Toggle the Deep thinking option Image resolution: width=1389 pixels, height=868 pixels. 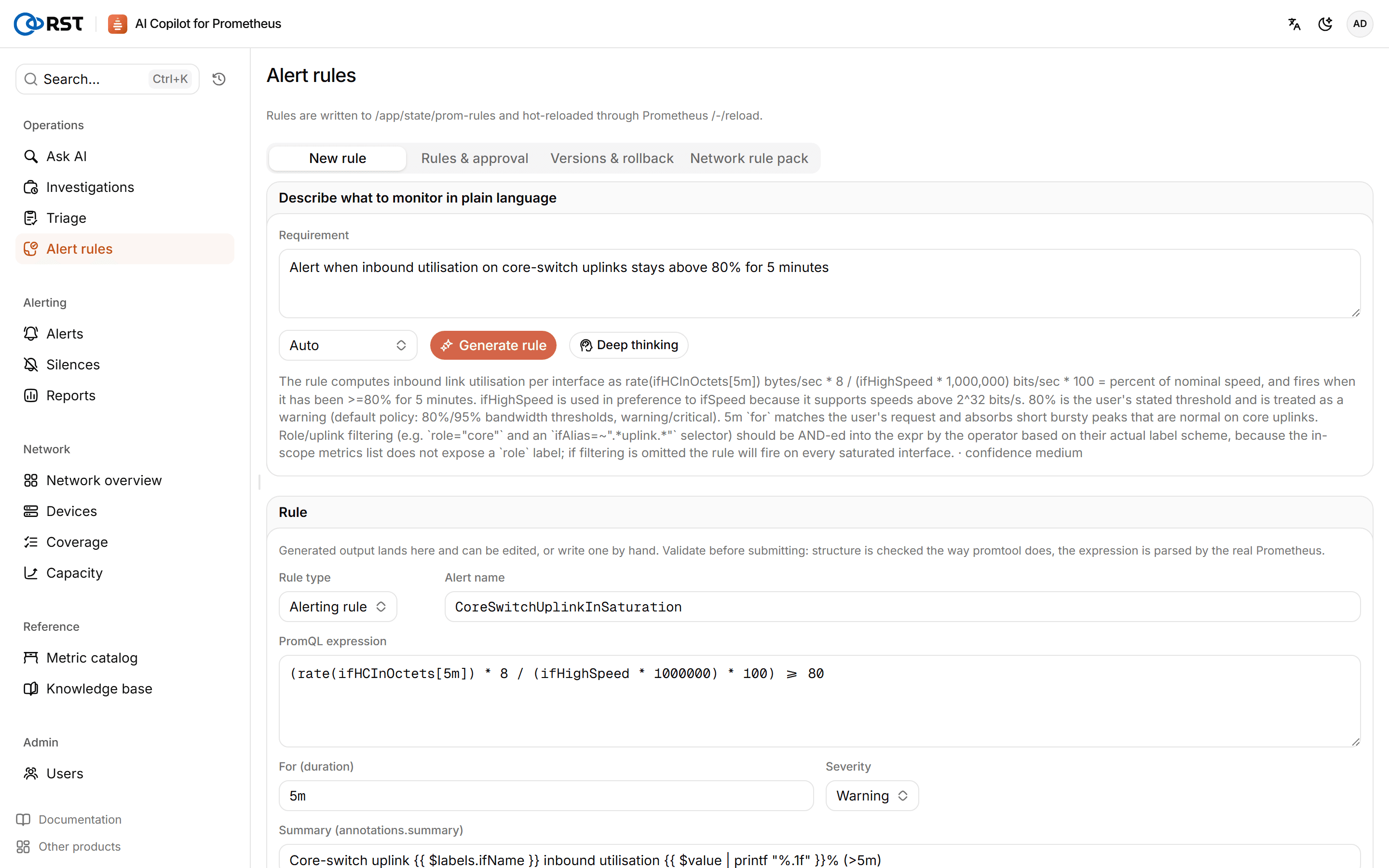(628, 345)
